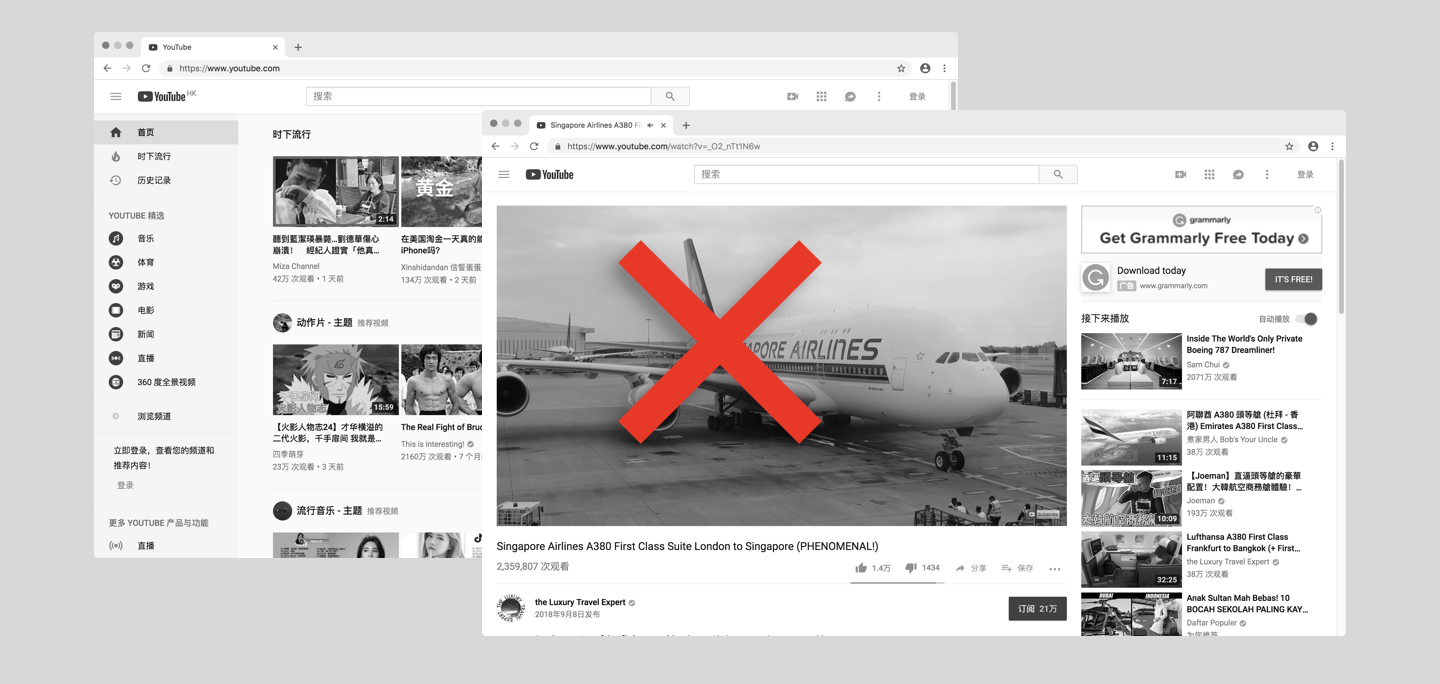Open Lufthansa A380 First Class video thumbnail
Screen dimensions: 1440x684
[1131, 559]
